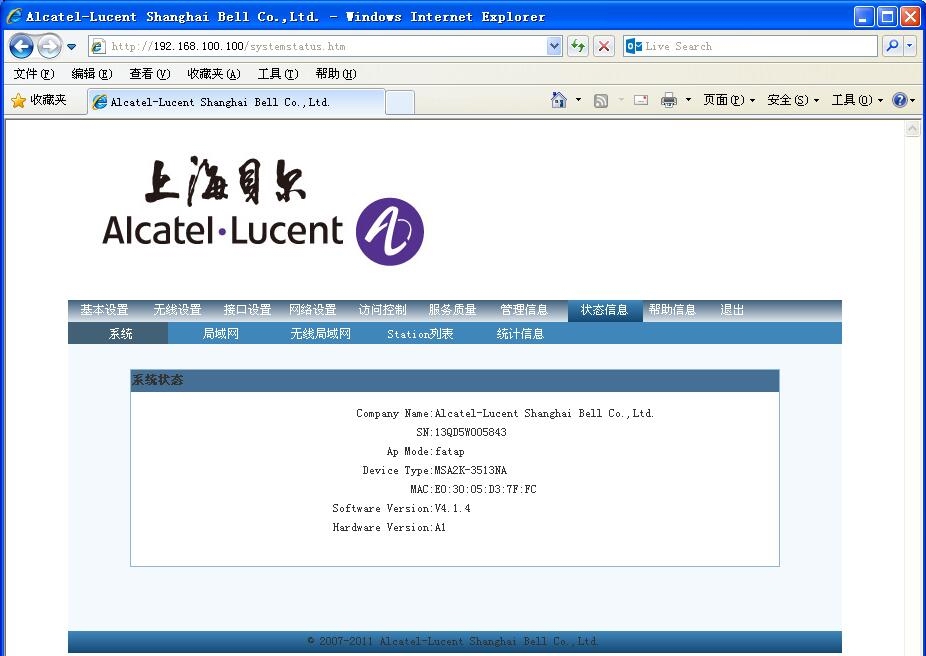Click the 收藏夹 favorites star button
This screenshot has width=926, height=656.
click(39, 100)
